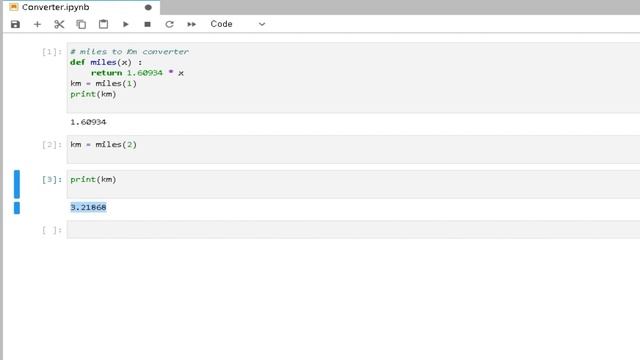Click the comment line 'miles to Km converter'
640x360 pixels.
(129, 52)
